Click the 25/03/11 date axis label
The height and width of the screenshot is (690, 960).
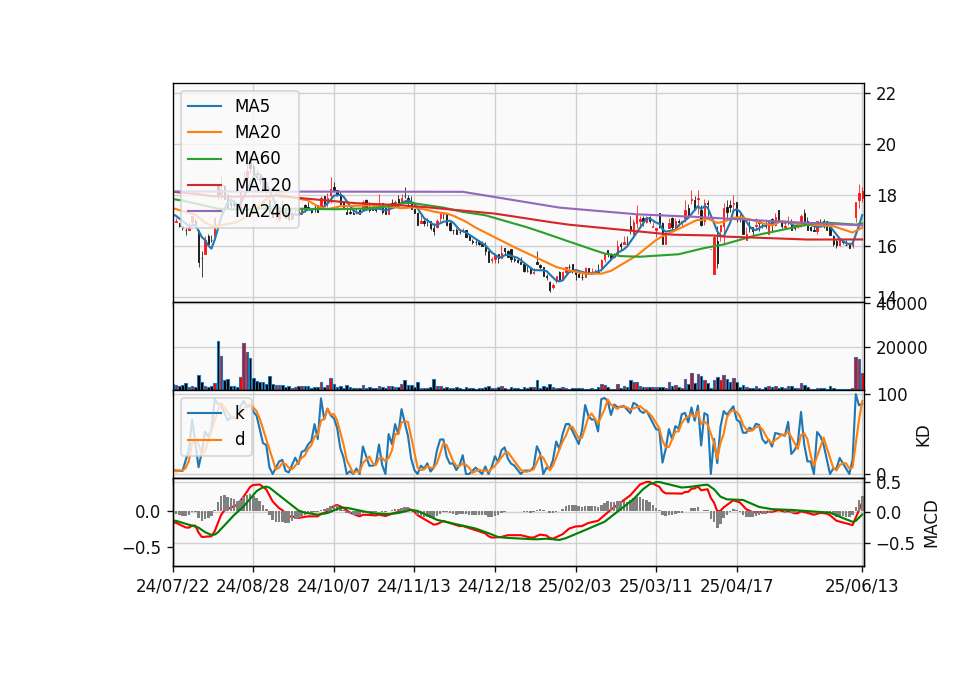[656, 587]
